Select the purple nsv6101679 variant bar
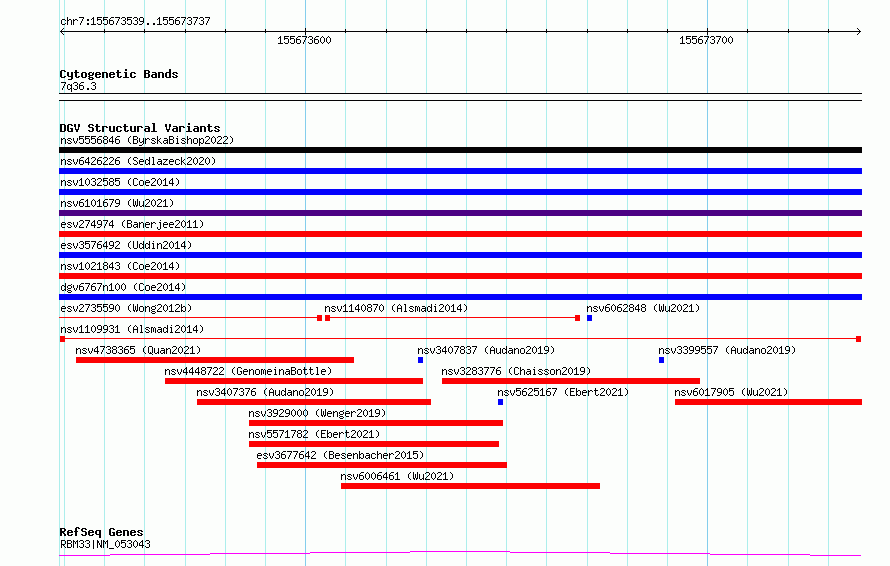 [460, 213]
